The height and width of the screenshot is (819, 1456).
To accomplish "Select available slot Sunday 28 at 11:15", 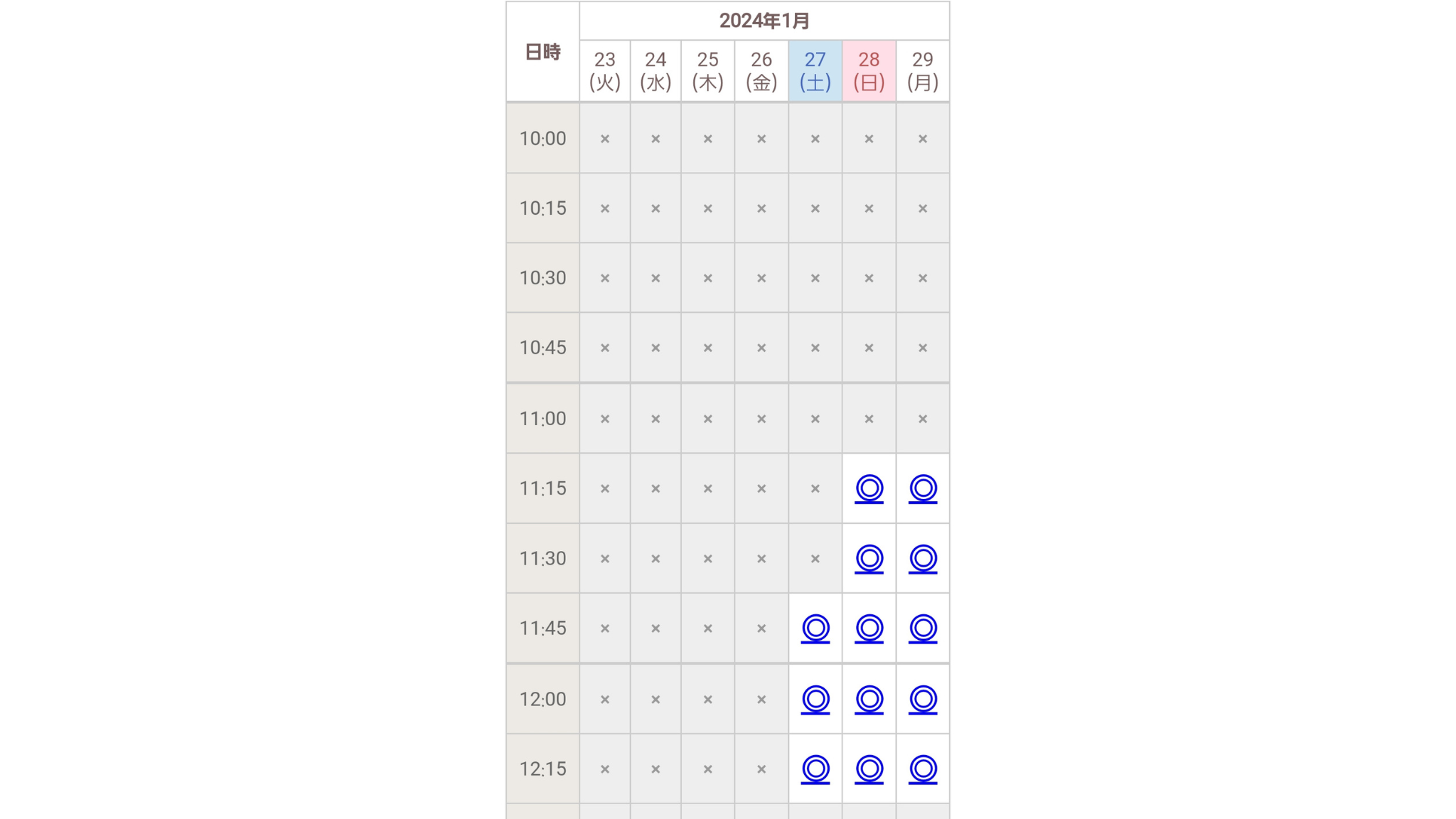I will [x=869, y=488].
